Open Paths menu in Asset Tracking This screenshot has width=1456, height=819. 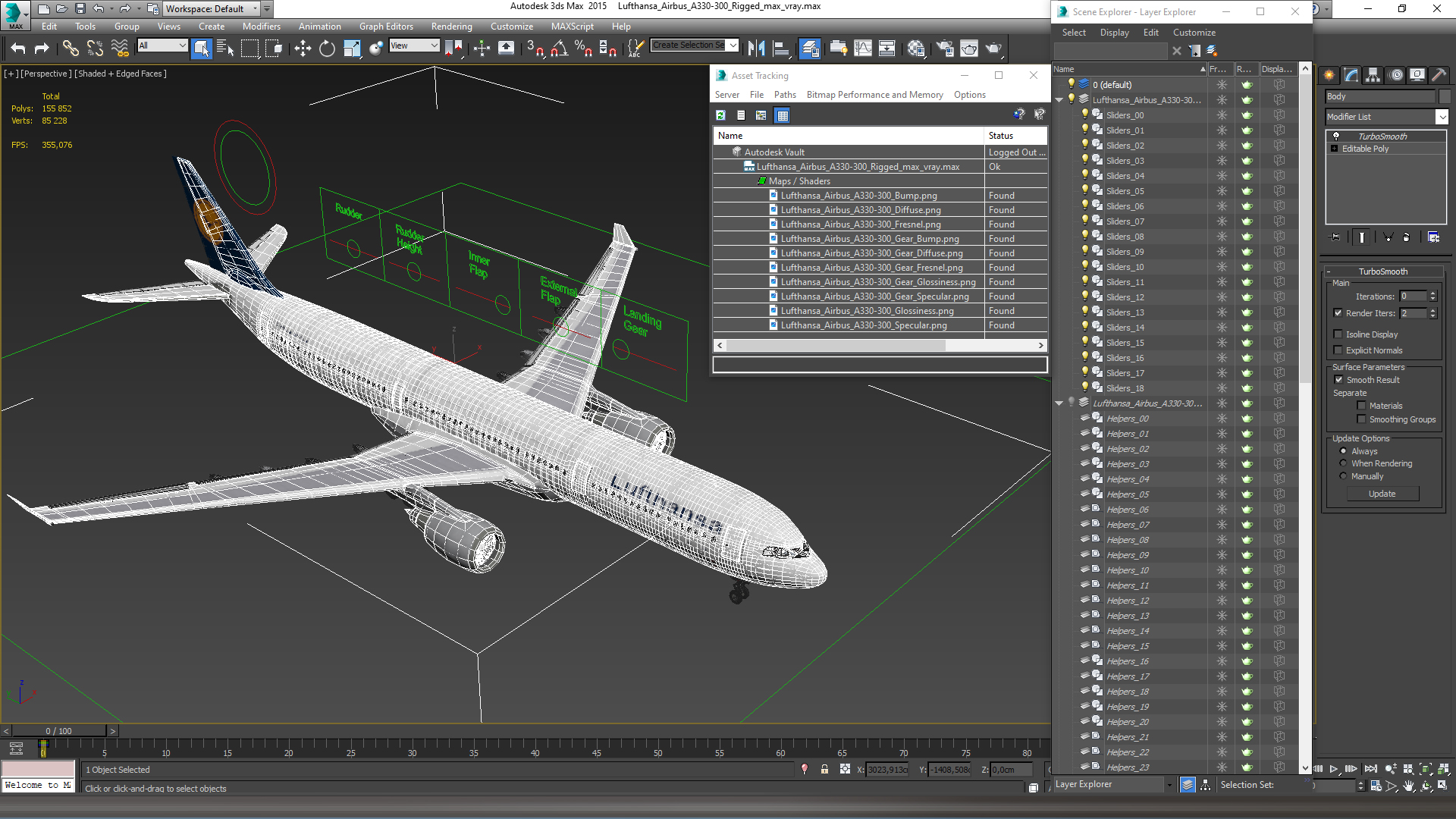[785, 95]
